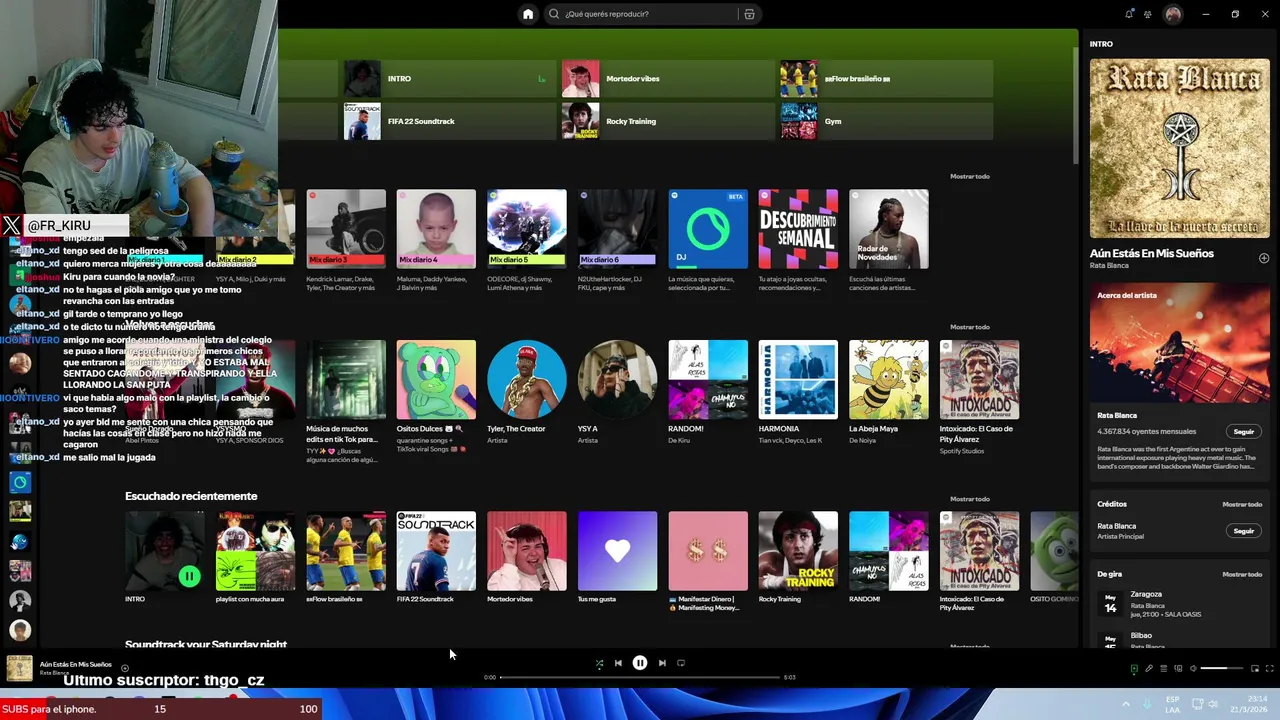Viewport: 1280px width, 720px height.
Task: Open the miniplayer icon
Action: pos(1255,668)
